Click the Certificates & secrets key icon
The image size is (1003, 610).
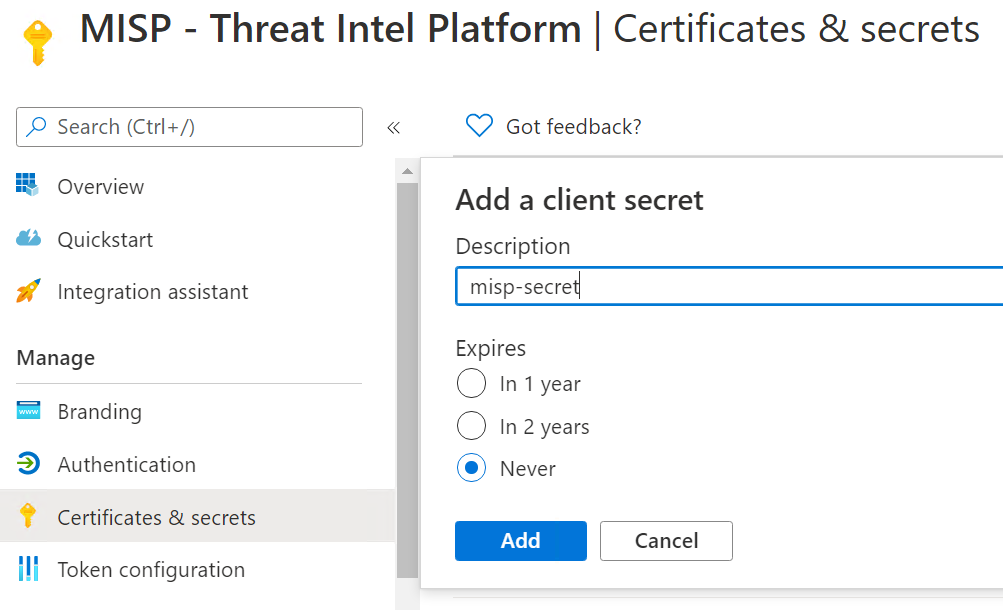pos(28,515)
